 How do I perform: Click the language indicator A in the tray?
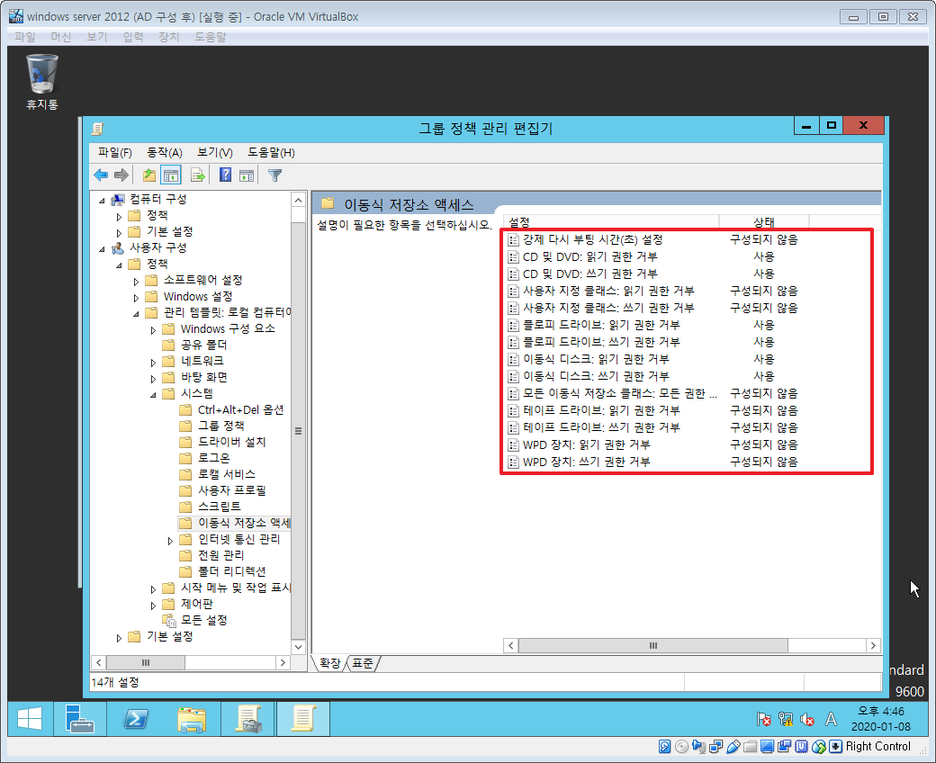point(830,719)
